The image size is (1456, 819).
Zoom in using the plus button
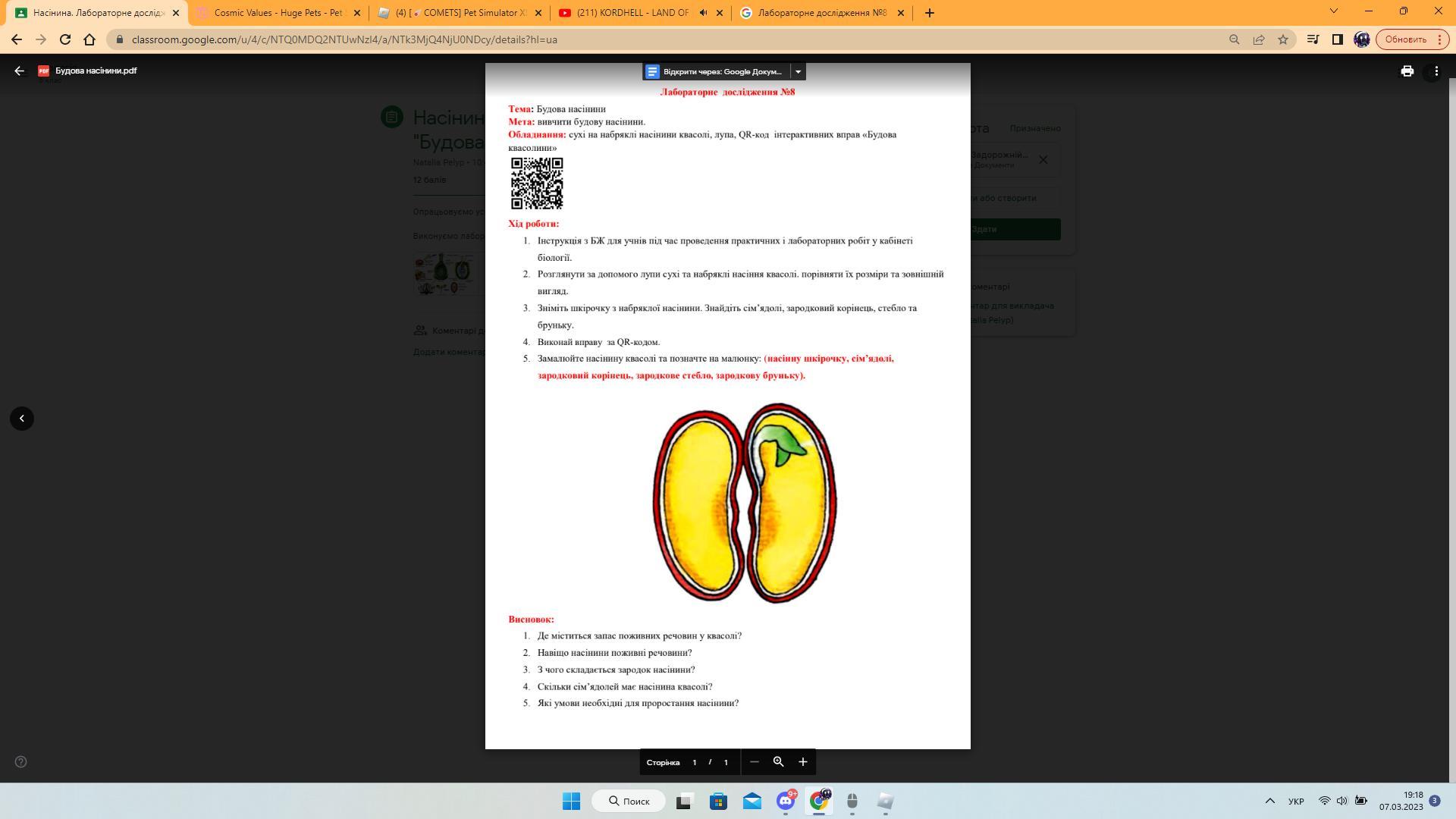pos(802,762)
